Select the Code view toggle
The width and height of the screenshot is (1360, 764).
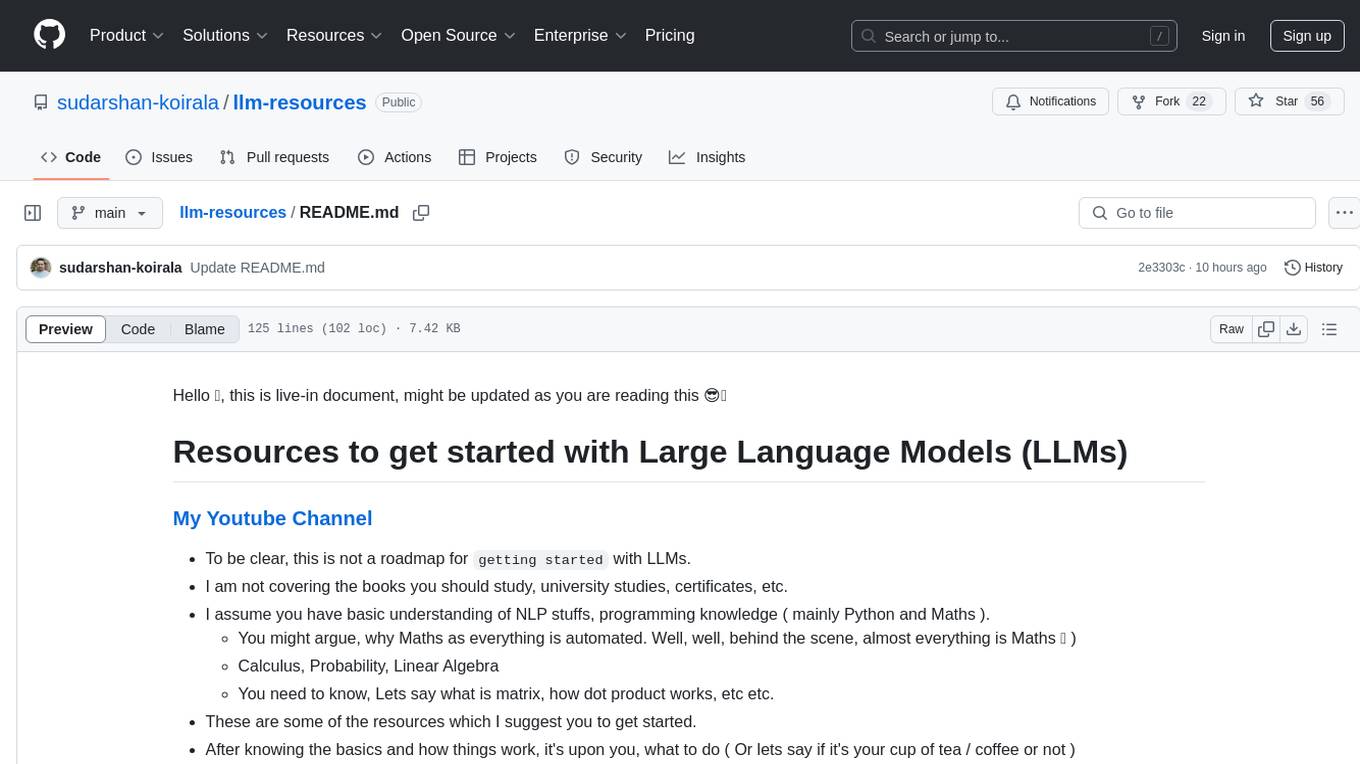pos(138,329)
